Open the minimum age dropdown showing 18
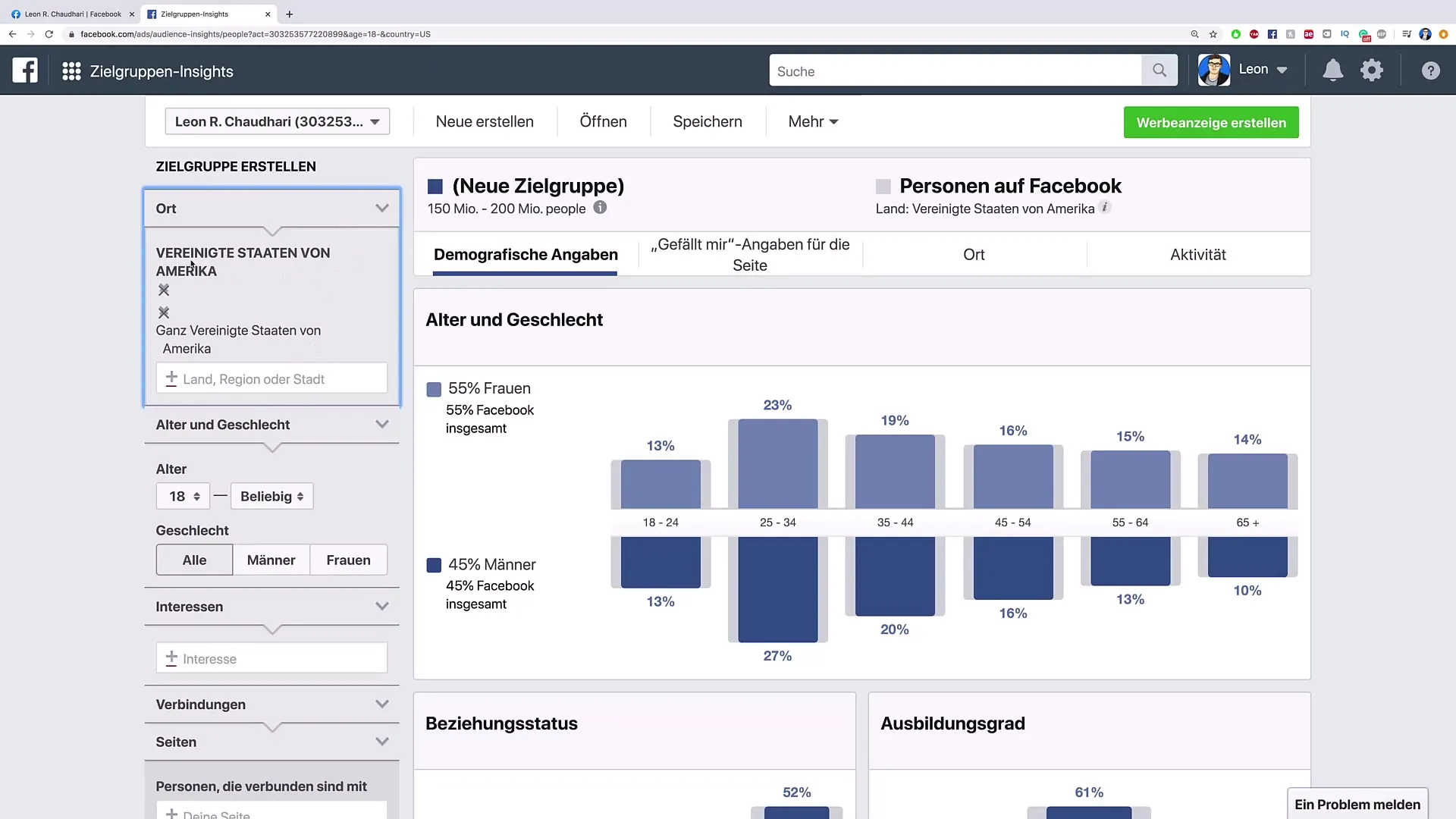The image size is (1456, 819). pyautogui.click(x=183, y=496)
